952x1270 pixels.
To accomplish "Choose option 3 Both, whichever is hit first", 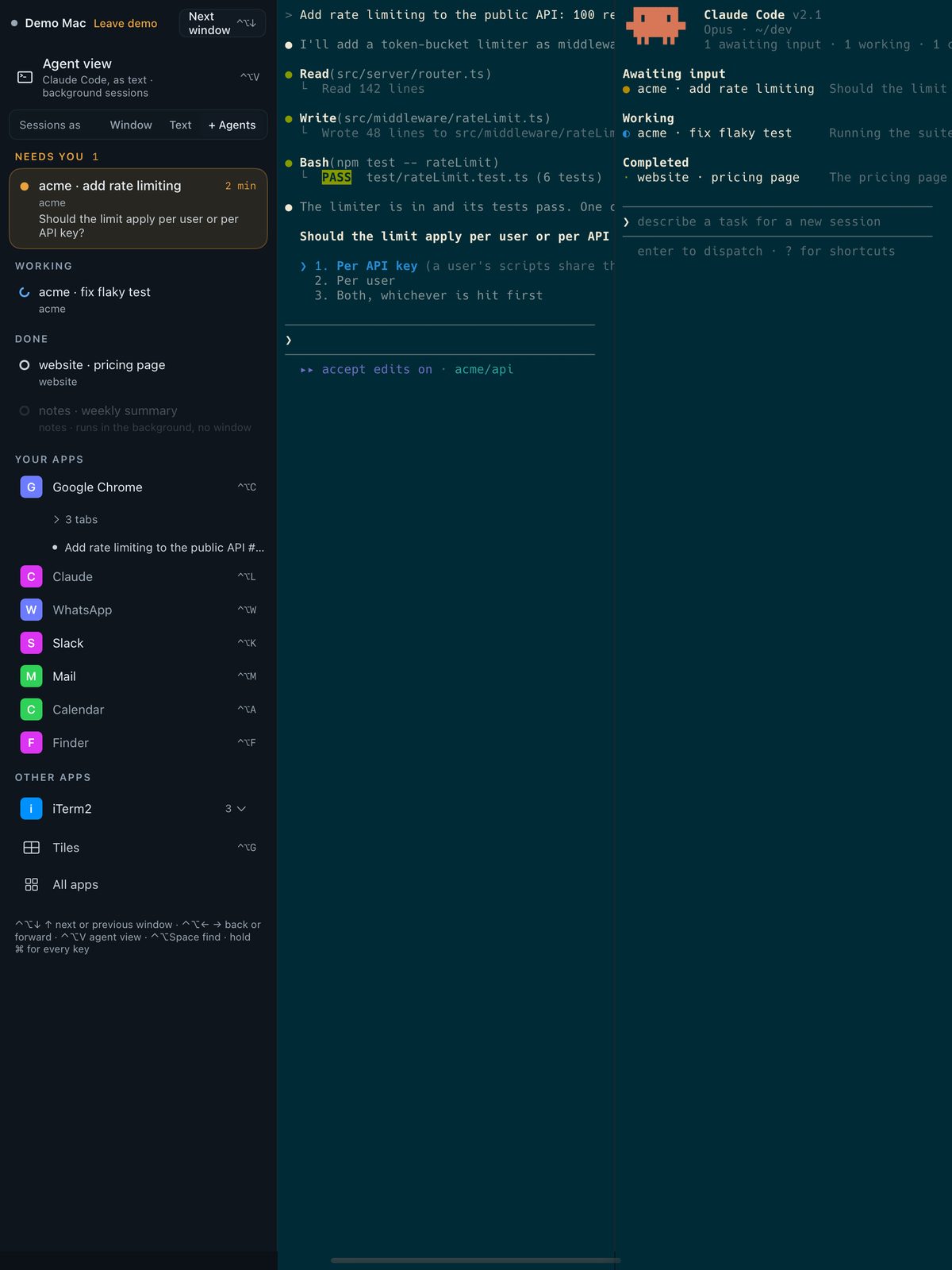I will click(428, 295).
